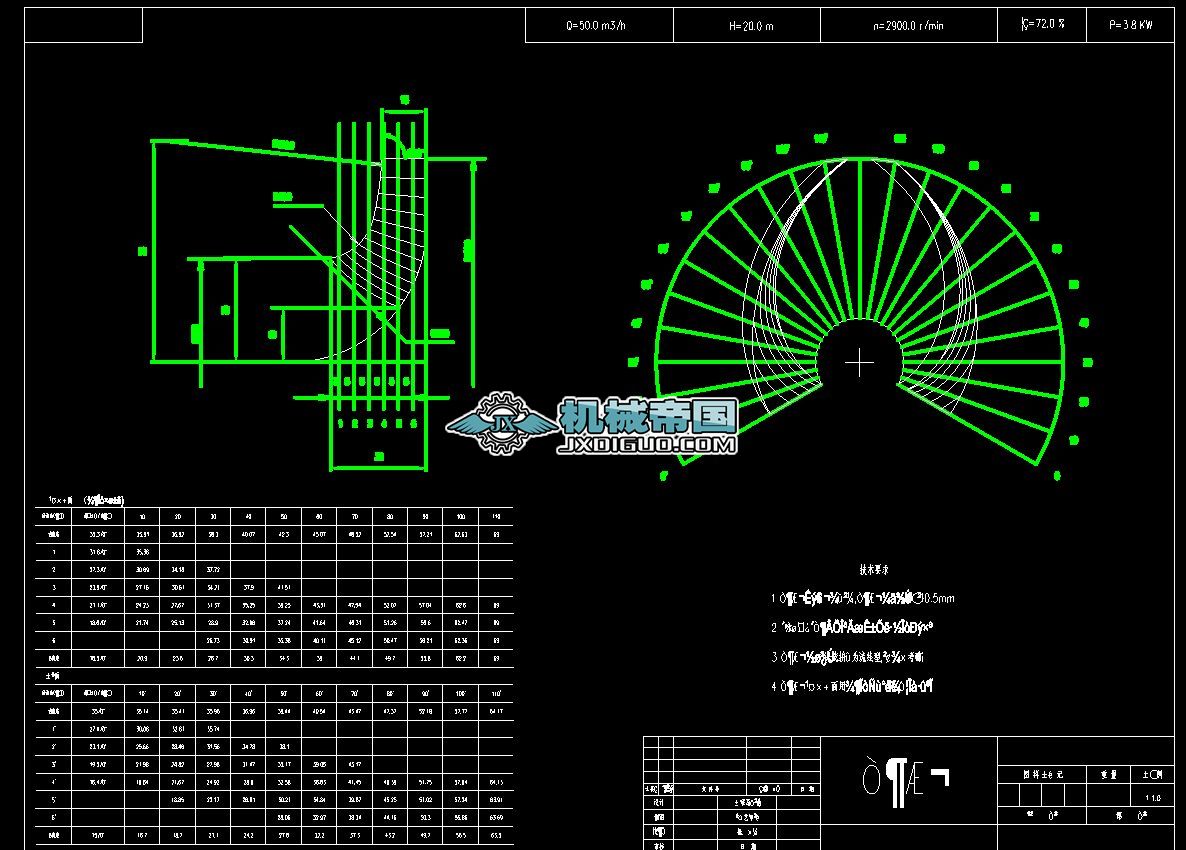Click the 72.0 % efficiency cell

pyautogui.click(x=1042, y=25)
